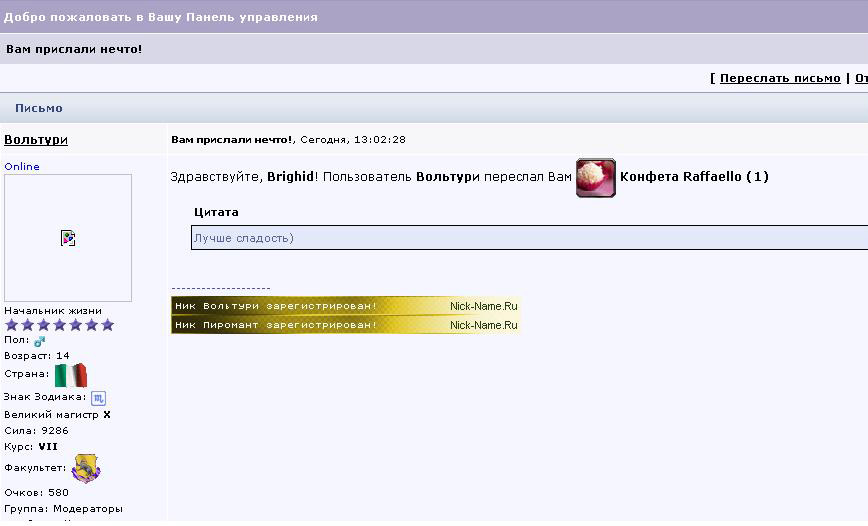Click the Конфета Raffaello (1) label
This screenshot has width=868, height=526.
(x=694, y=177)
